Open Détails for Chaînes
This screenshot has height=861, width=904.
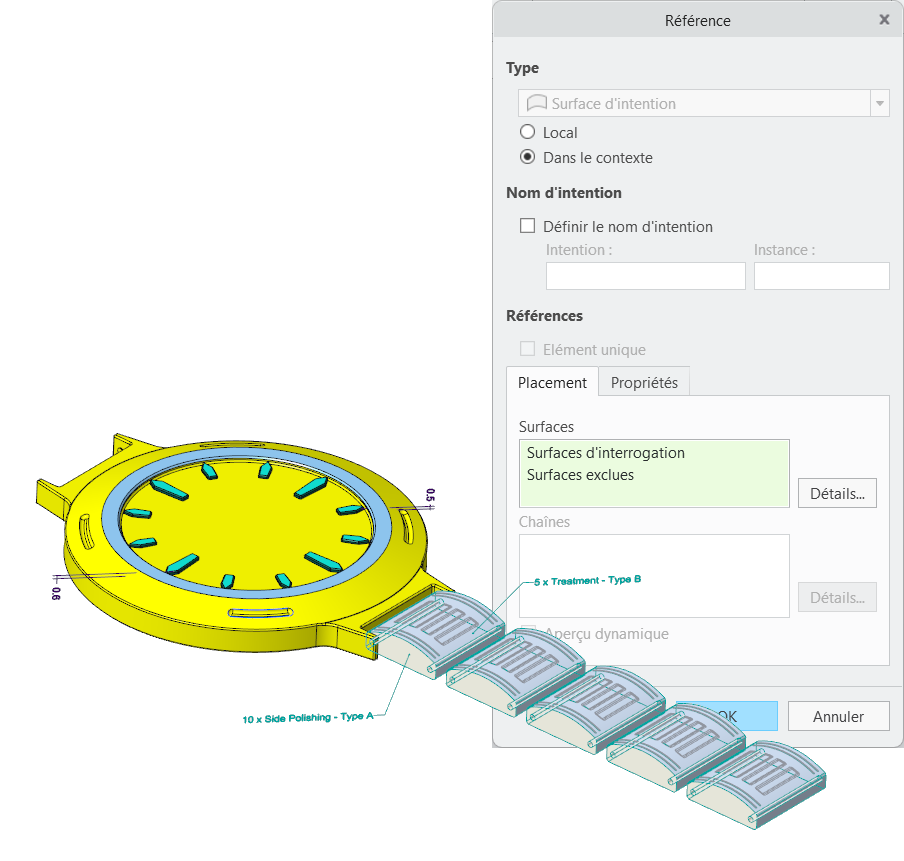[x=837, y=597]
